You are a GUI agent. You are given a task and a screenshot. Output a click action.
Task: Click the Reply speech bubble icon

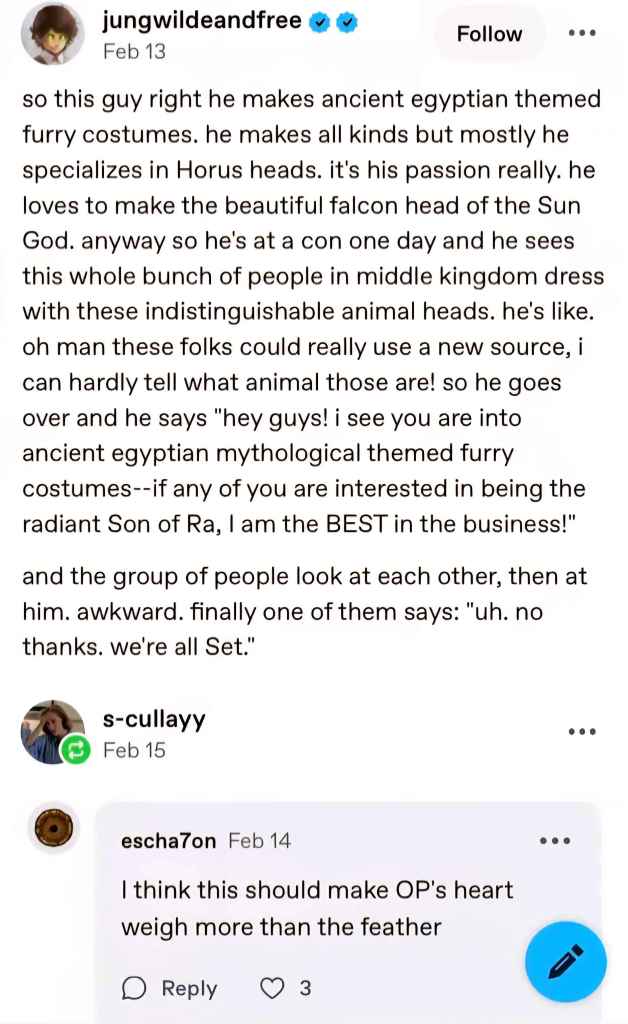[x=134, y=988]
